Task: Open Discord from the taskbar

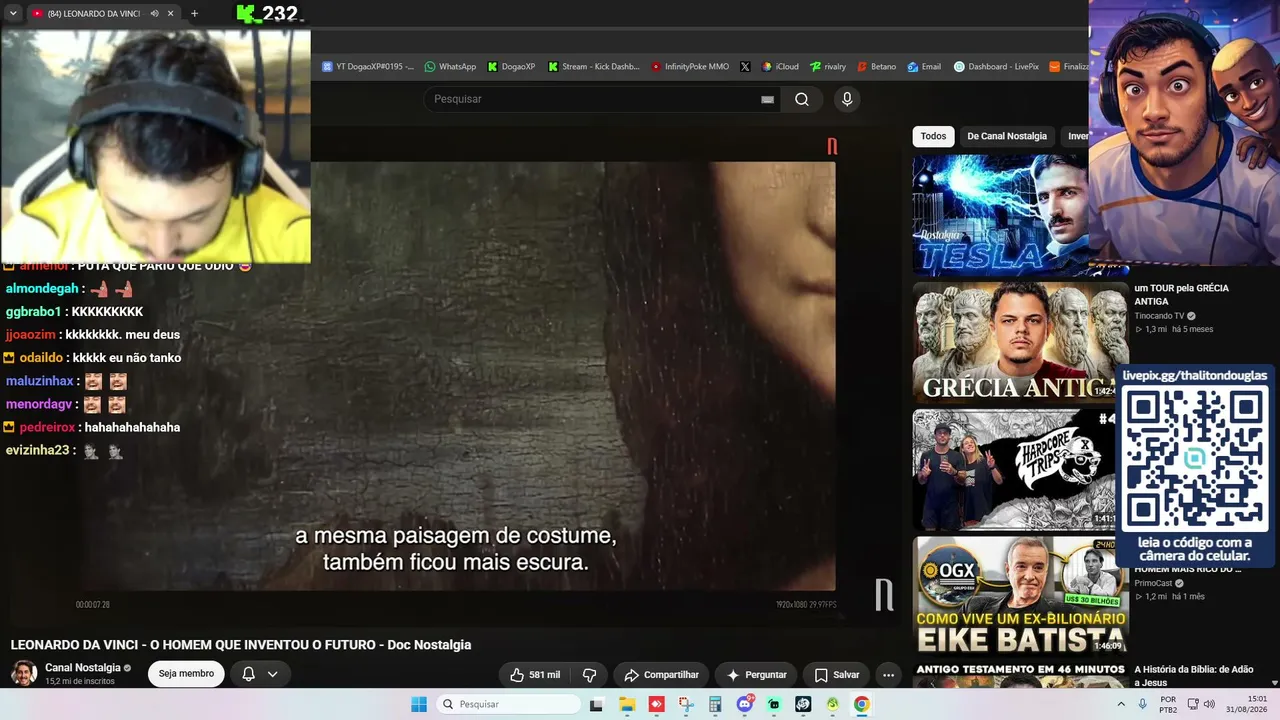Action: point(744,704)
